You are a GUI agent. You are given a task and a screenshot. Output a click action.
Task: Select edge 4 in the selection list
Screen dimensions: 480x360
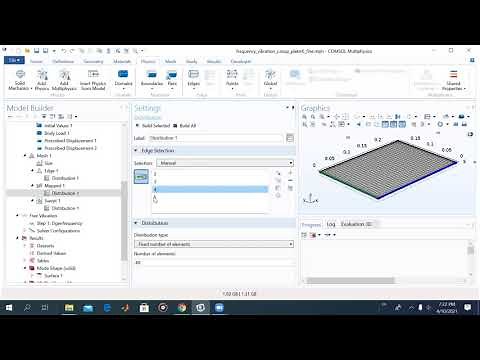(x=210, y=189)
